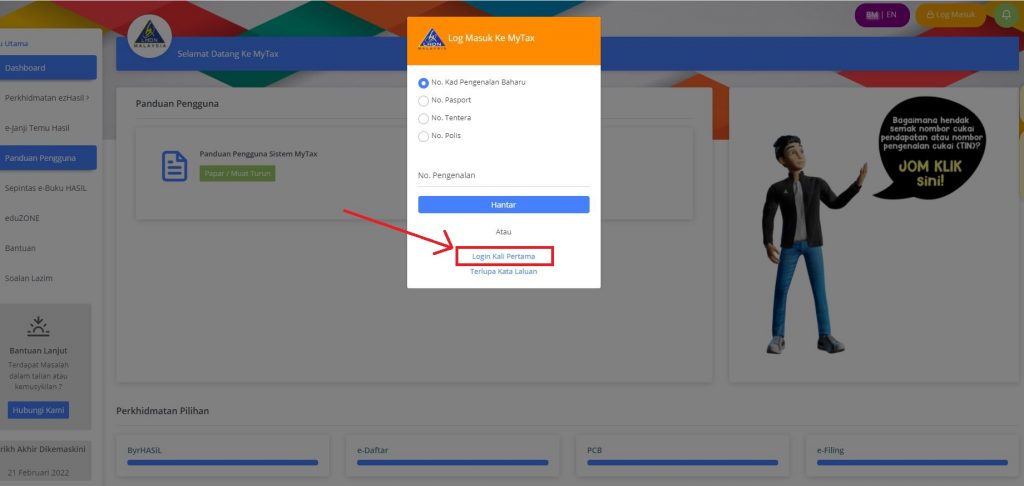Select Panduan Pengguna in the sidebar
The image size is (1024, 486).
point(48,158)
